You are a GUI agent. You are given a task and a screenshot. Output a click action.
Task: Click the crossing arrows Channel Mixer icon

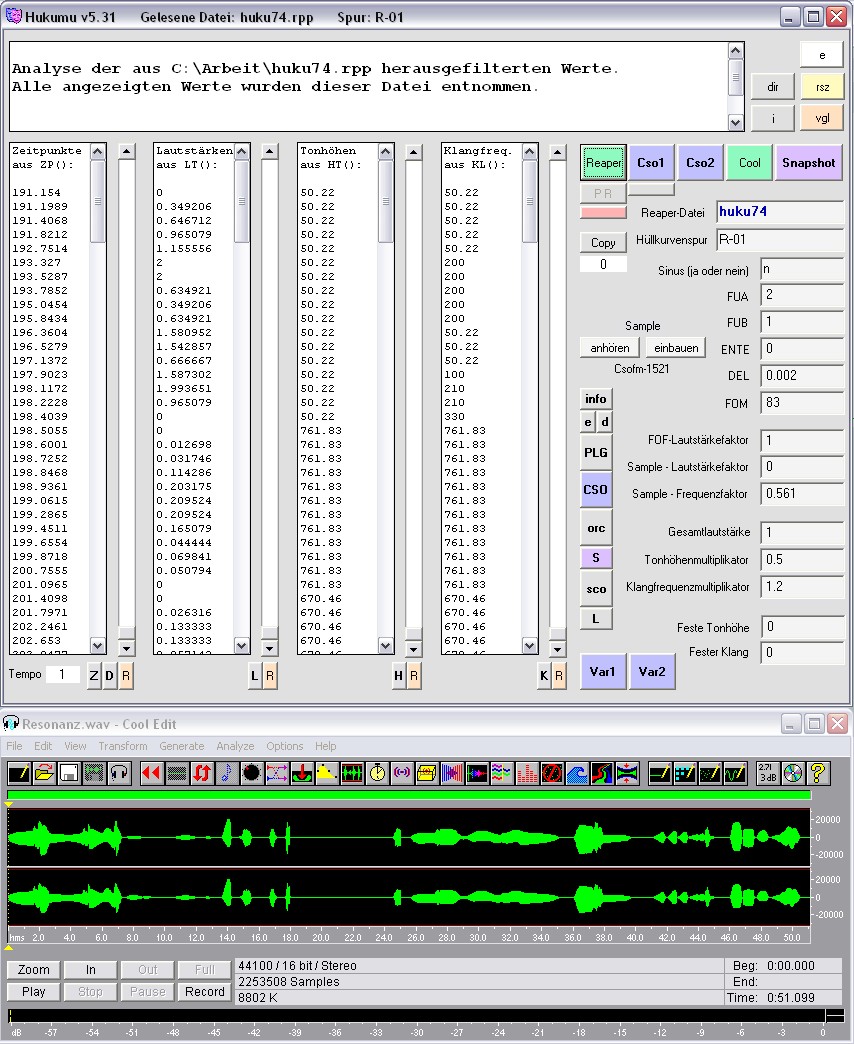pos(277,773)
